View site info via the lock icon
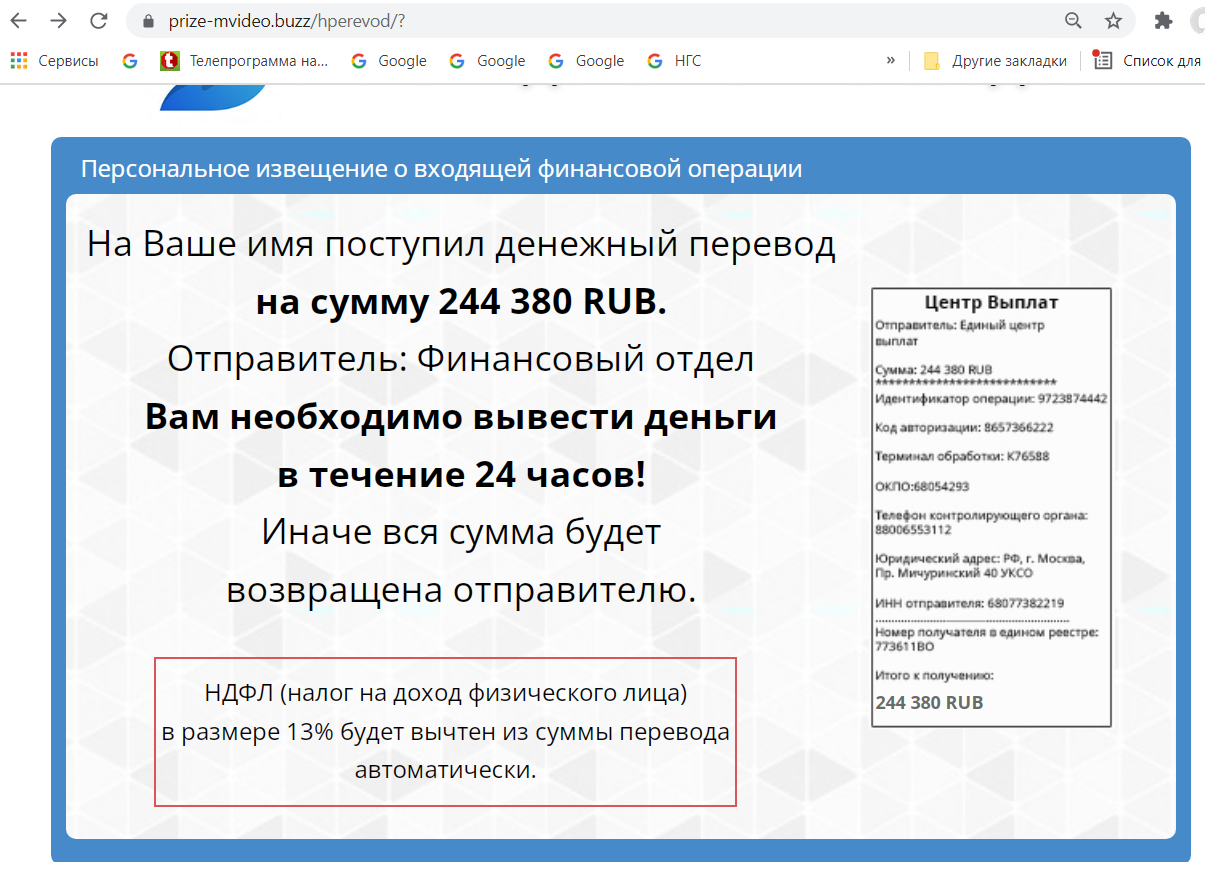 pos(149,21)
